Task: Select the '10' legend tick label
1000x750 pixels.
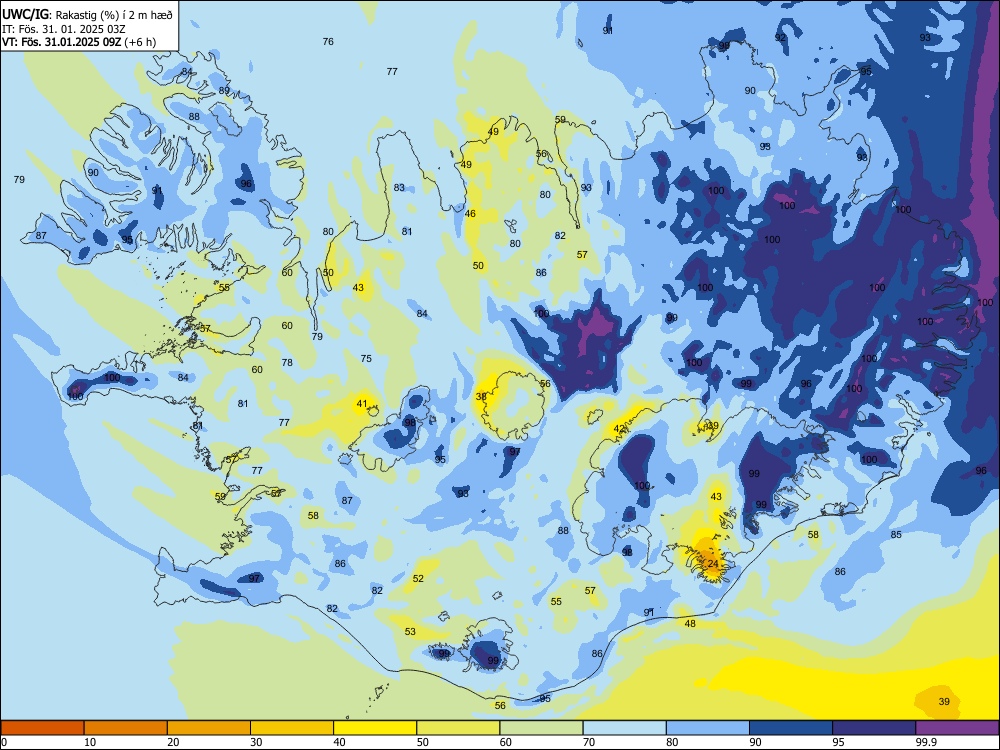Action: pos(90,742)
